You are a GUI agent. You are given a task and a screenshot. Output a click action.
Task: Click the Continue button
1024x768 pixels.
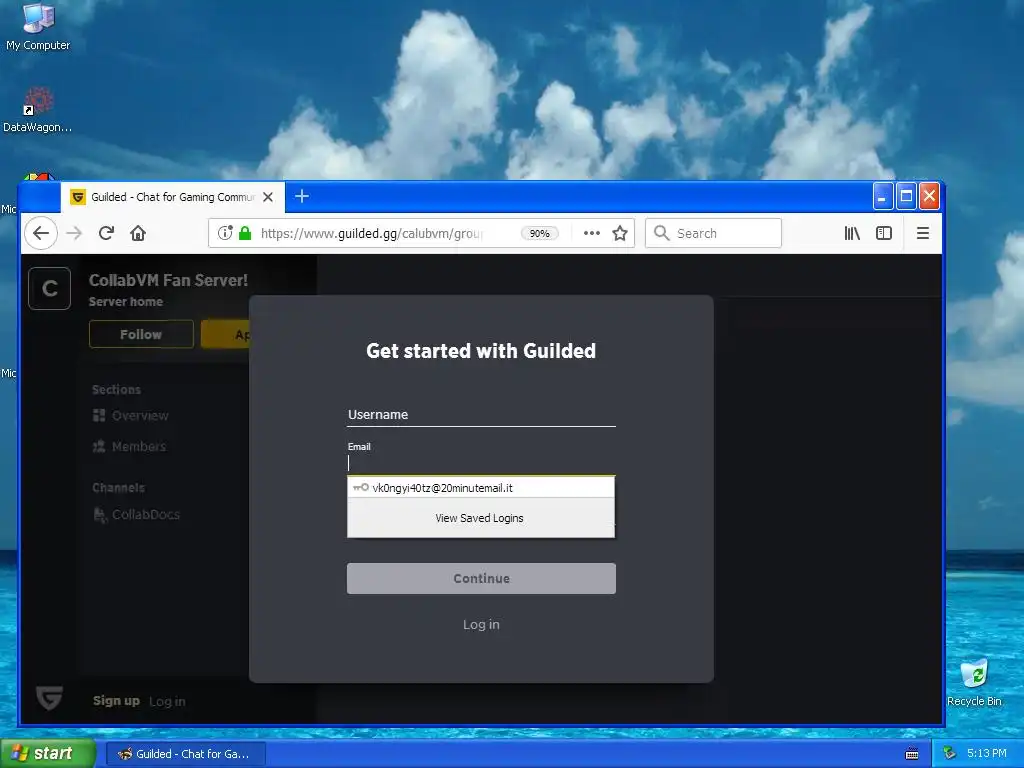pos(481,579)
